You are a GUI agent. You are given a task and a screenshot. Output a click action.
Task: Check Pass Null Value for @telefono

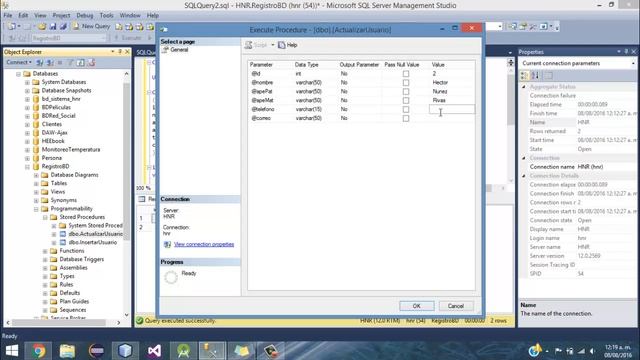406,109
